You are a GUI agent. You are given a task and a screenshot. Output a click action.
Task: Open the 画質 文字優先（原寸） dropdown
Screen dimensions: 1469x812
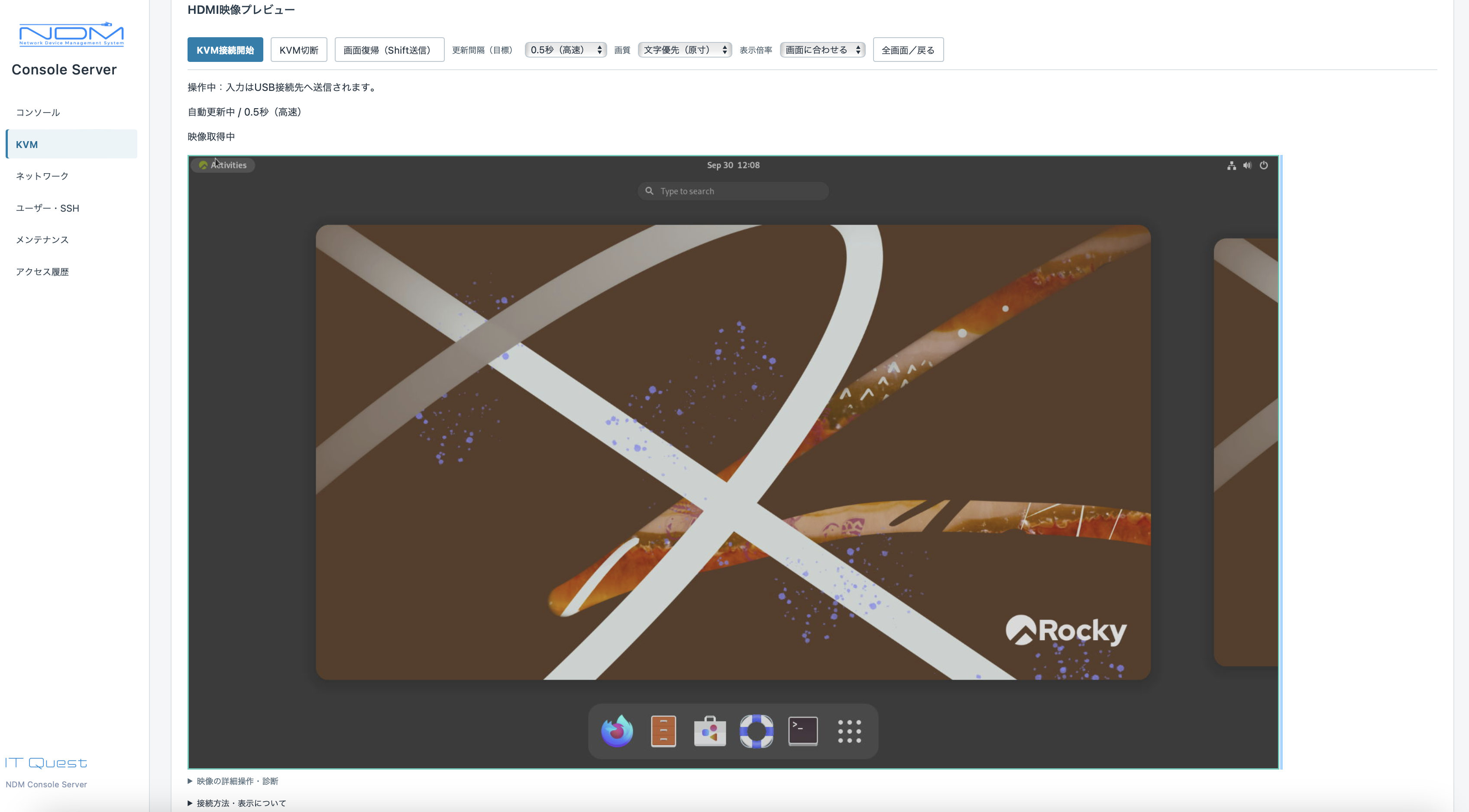(x=684, y=50)
